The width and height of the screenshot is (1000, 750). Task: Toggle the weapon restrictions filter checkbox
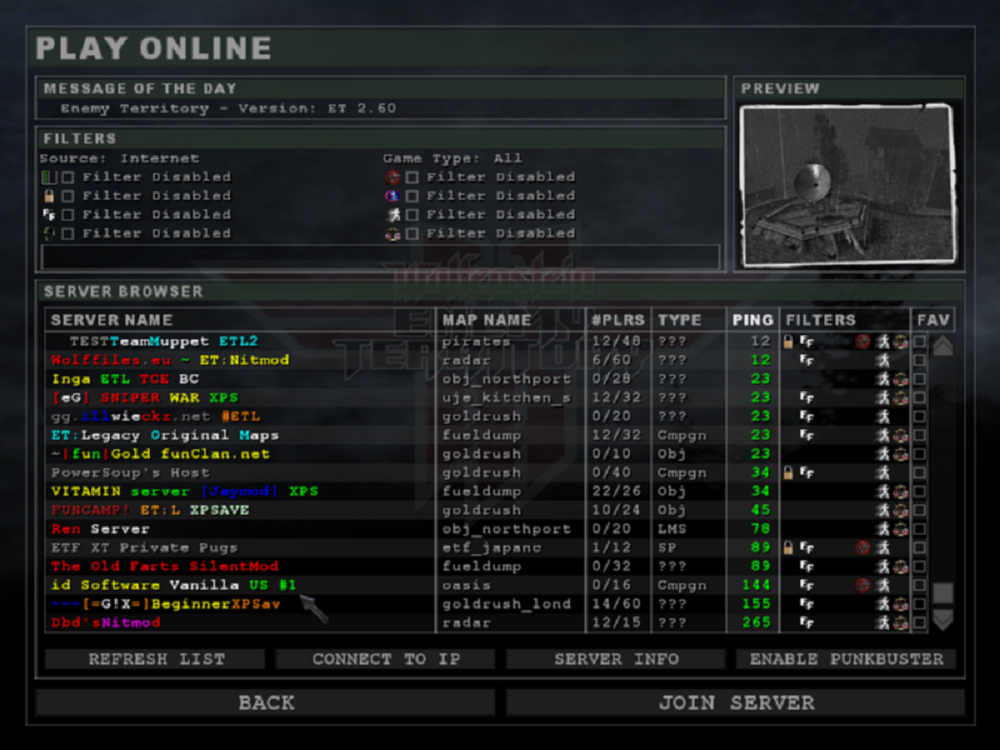[x=413, y=196]
